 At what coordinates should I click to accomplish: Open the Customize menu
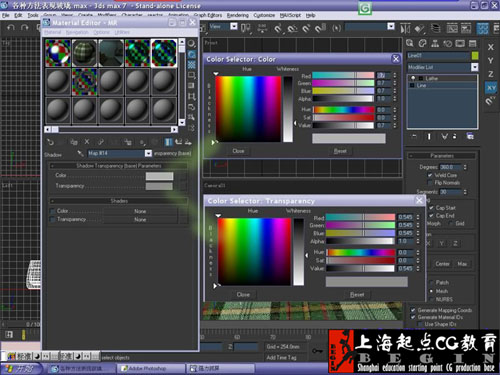[x=264, y=15]
